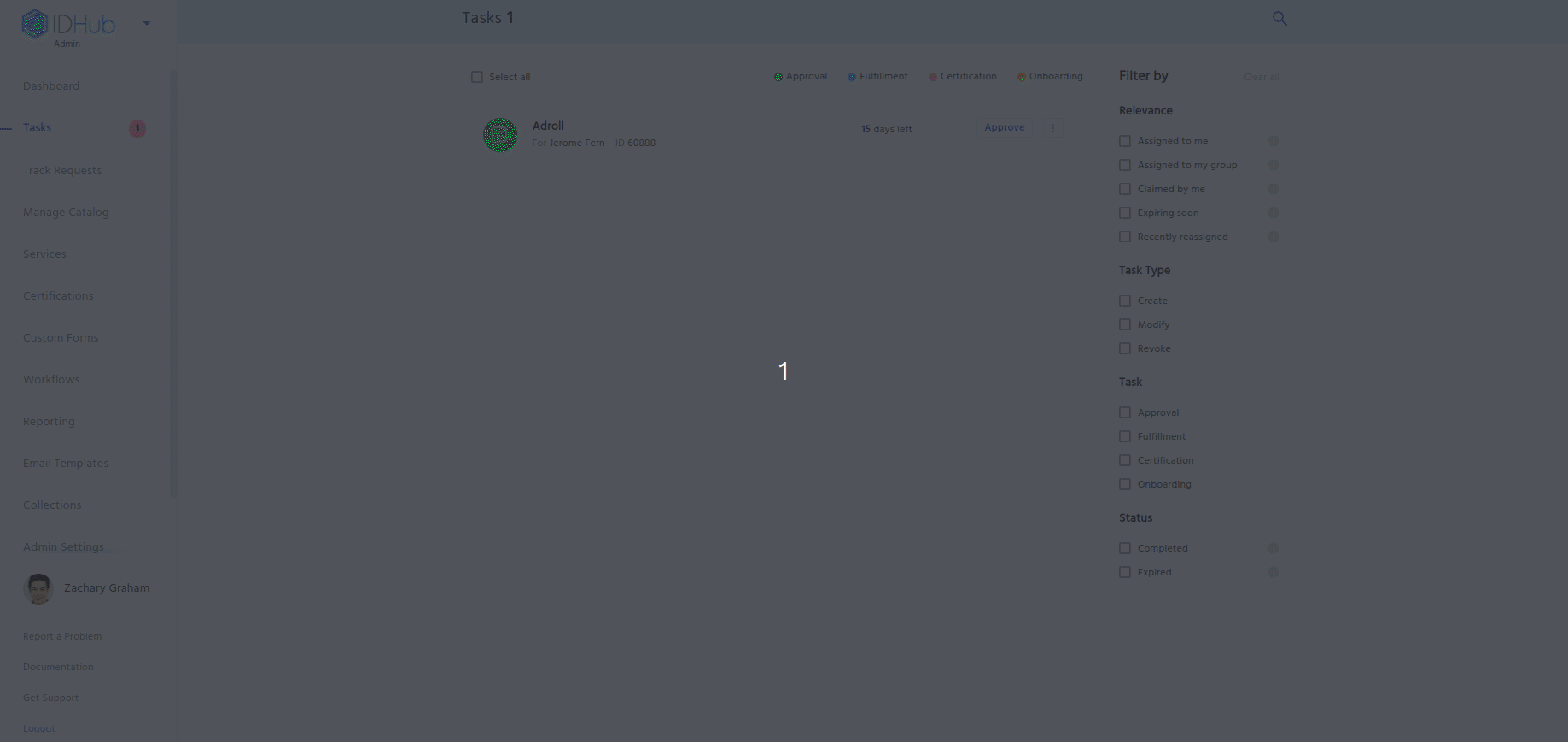
Task: Click the info icon beside Recently reassigned
Action: pos(1273,237)
